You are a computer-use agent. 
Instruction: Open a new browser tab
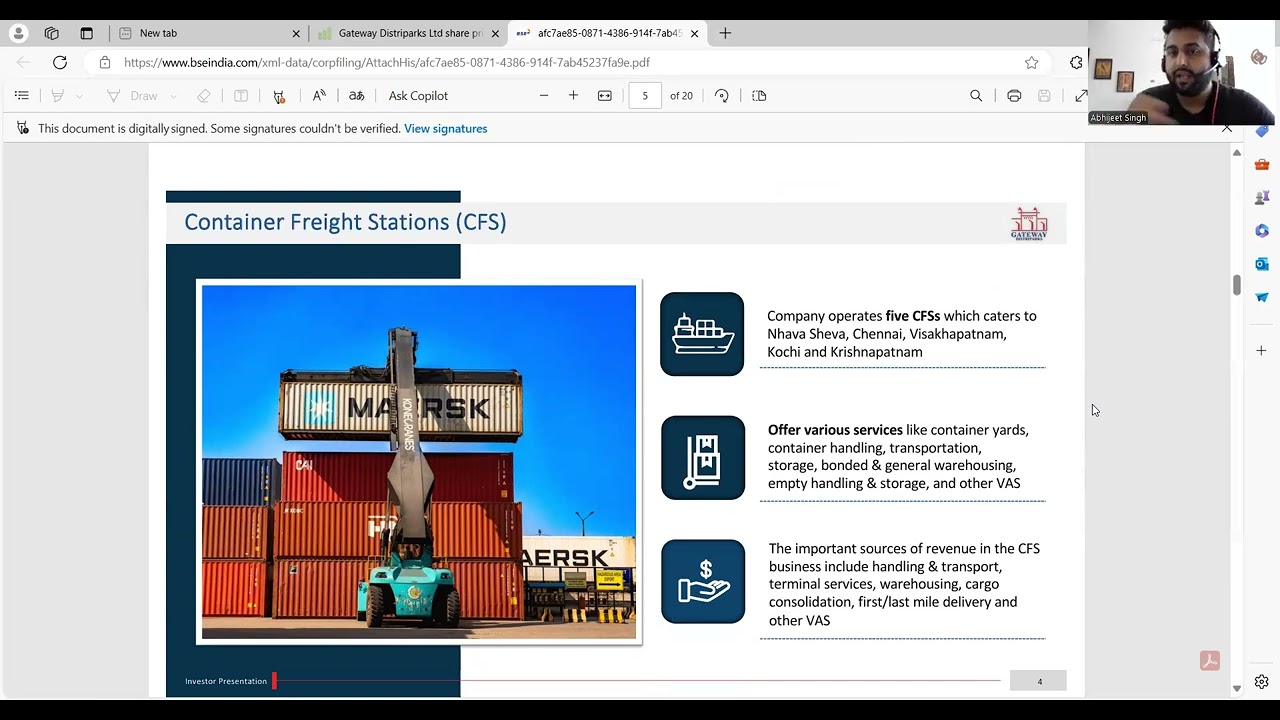(725, 33)
